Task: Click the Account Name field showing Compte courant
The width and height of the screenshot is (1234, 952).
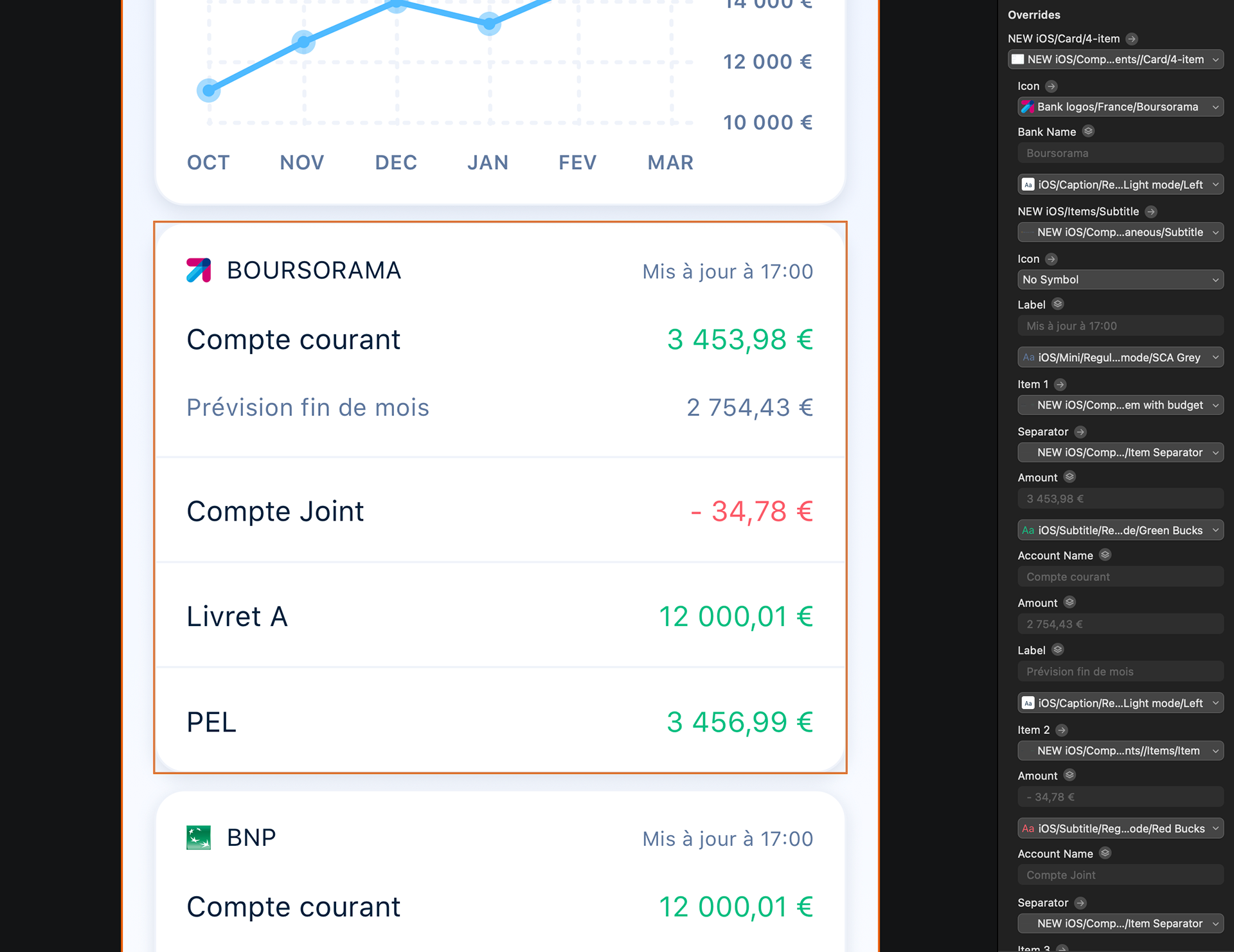Action: click(x=1120, y=577)
